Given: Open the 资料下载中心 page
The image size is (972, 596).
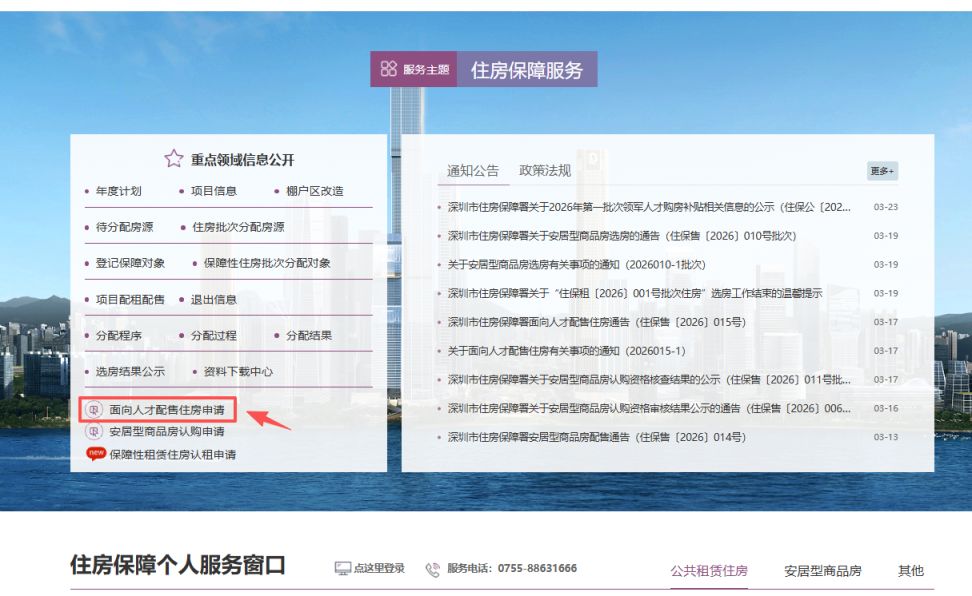Looking at the screenshot, I should tap(238, 373).
